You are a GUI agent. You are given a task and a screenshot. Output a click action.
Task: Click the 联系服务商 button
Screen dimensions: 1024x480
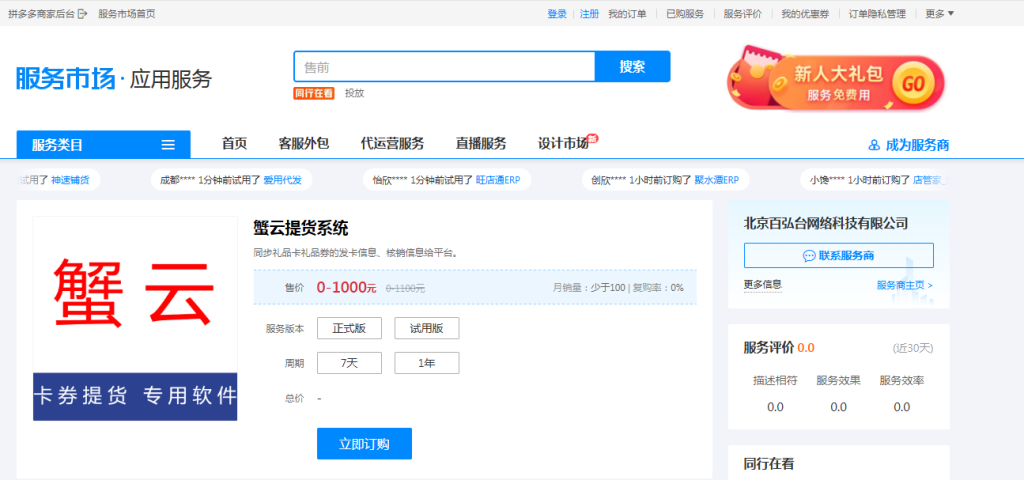coord(839,255)
